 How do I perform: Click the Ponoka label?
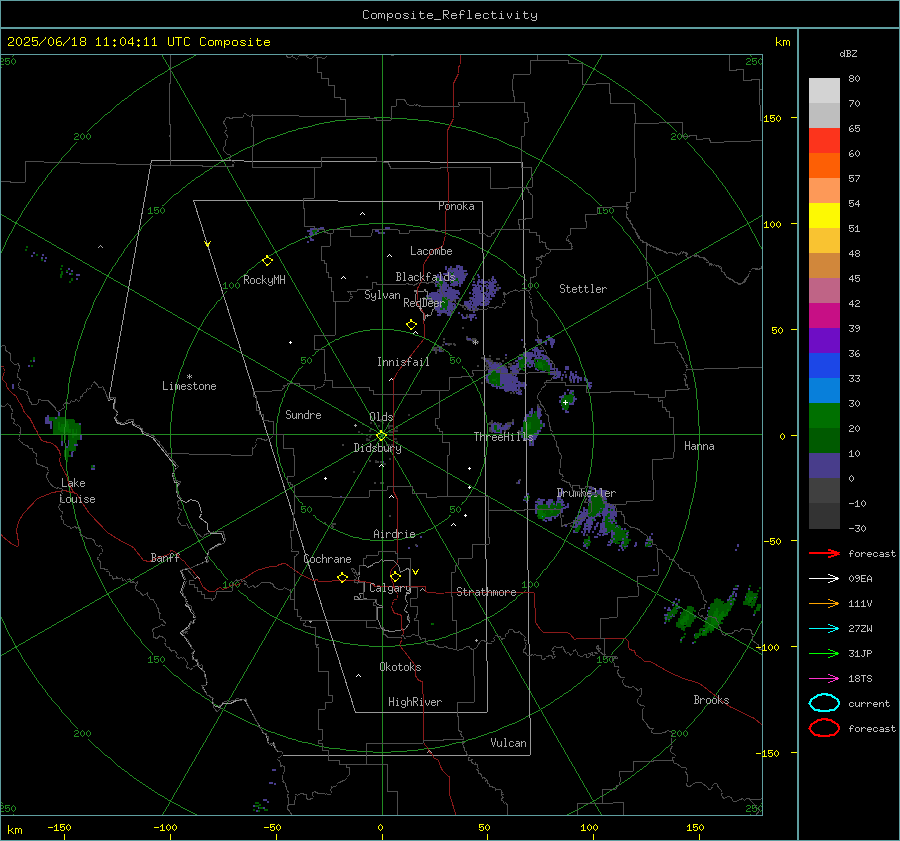pyautogui.click(x=456, y=206)
